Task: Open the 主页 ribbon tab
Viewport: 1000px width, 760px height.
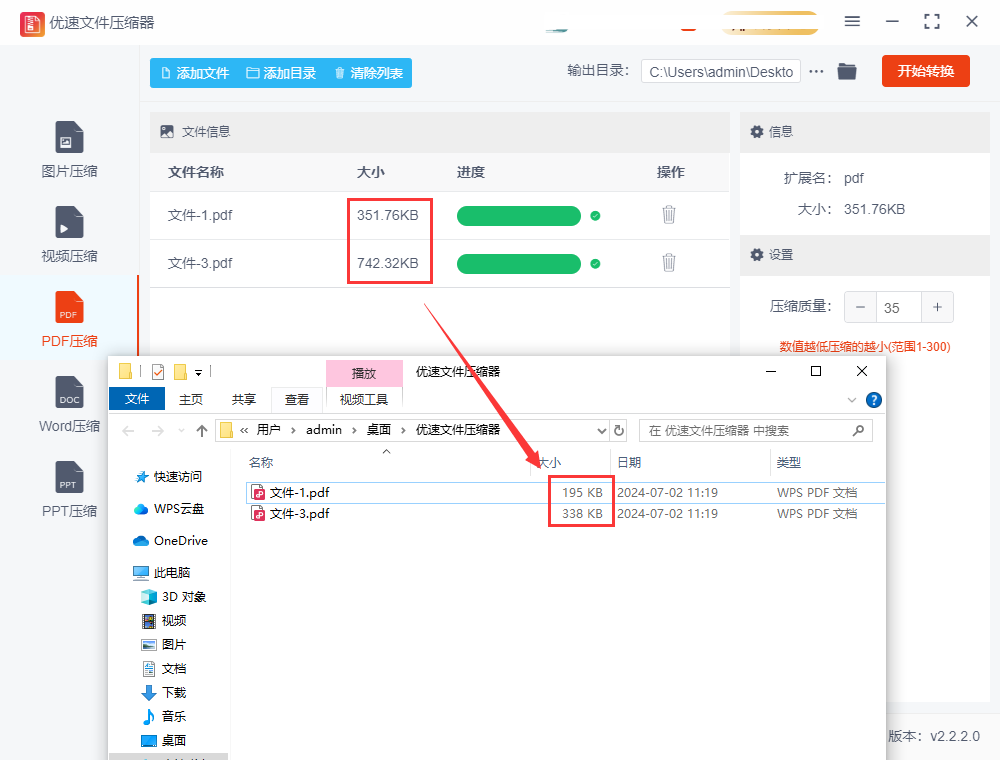Action: coord(191,400)
